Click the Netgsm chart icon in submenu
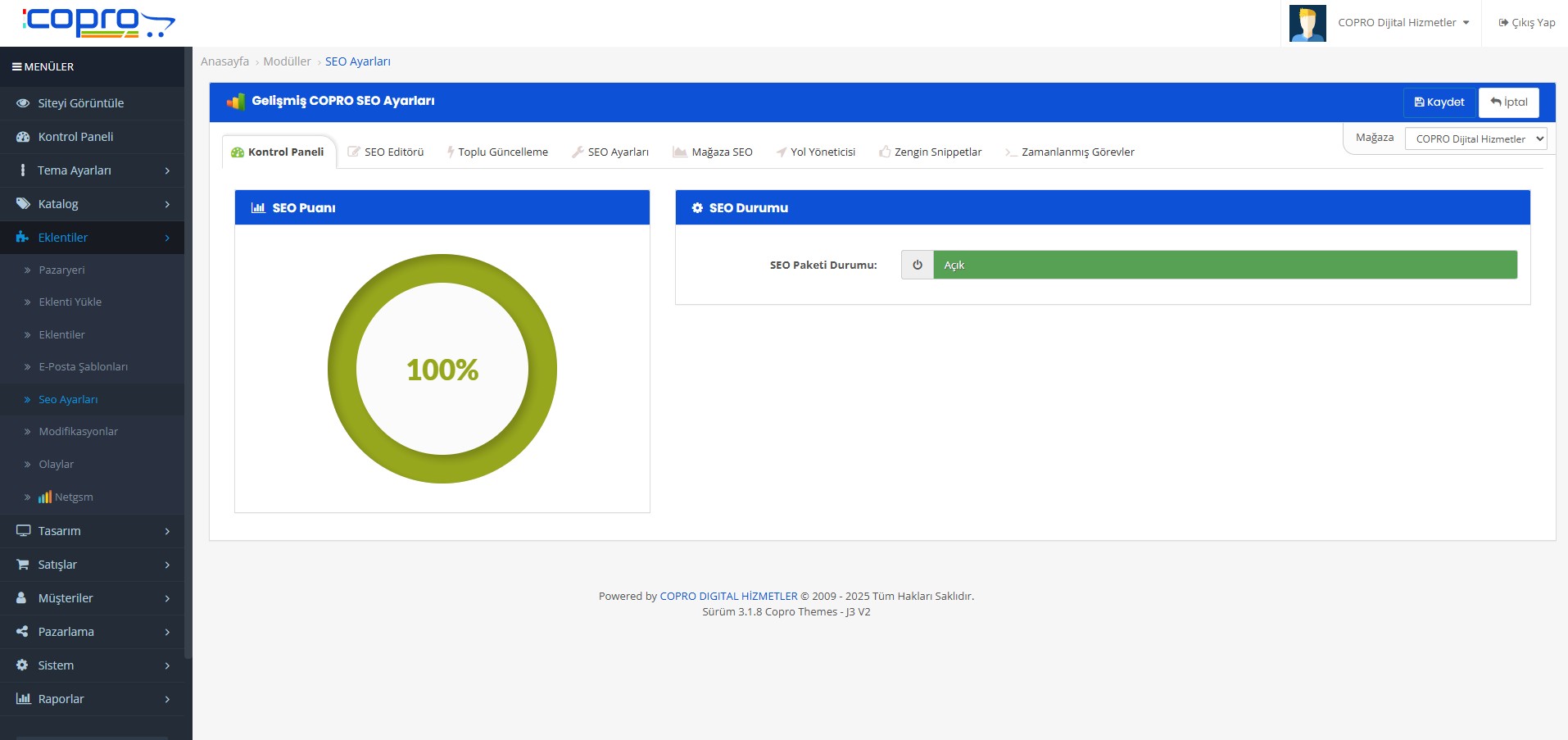The width and height of the screenshot is (1568, 740). [45, 497]
